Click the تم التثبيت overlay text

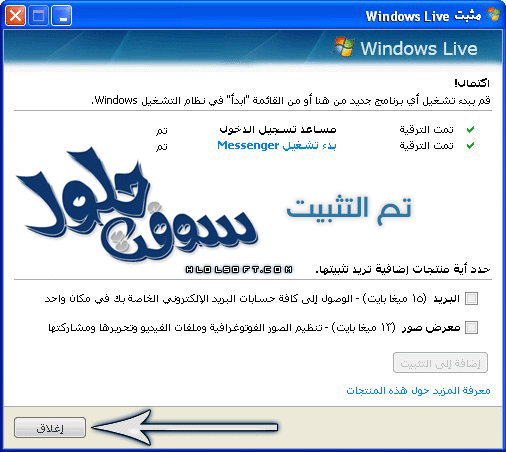point(349,209)
